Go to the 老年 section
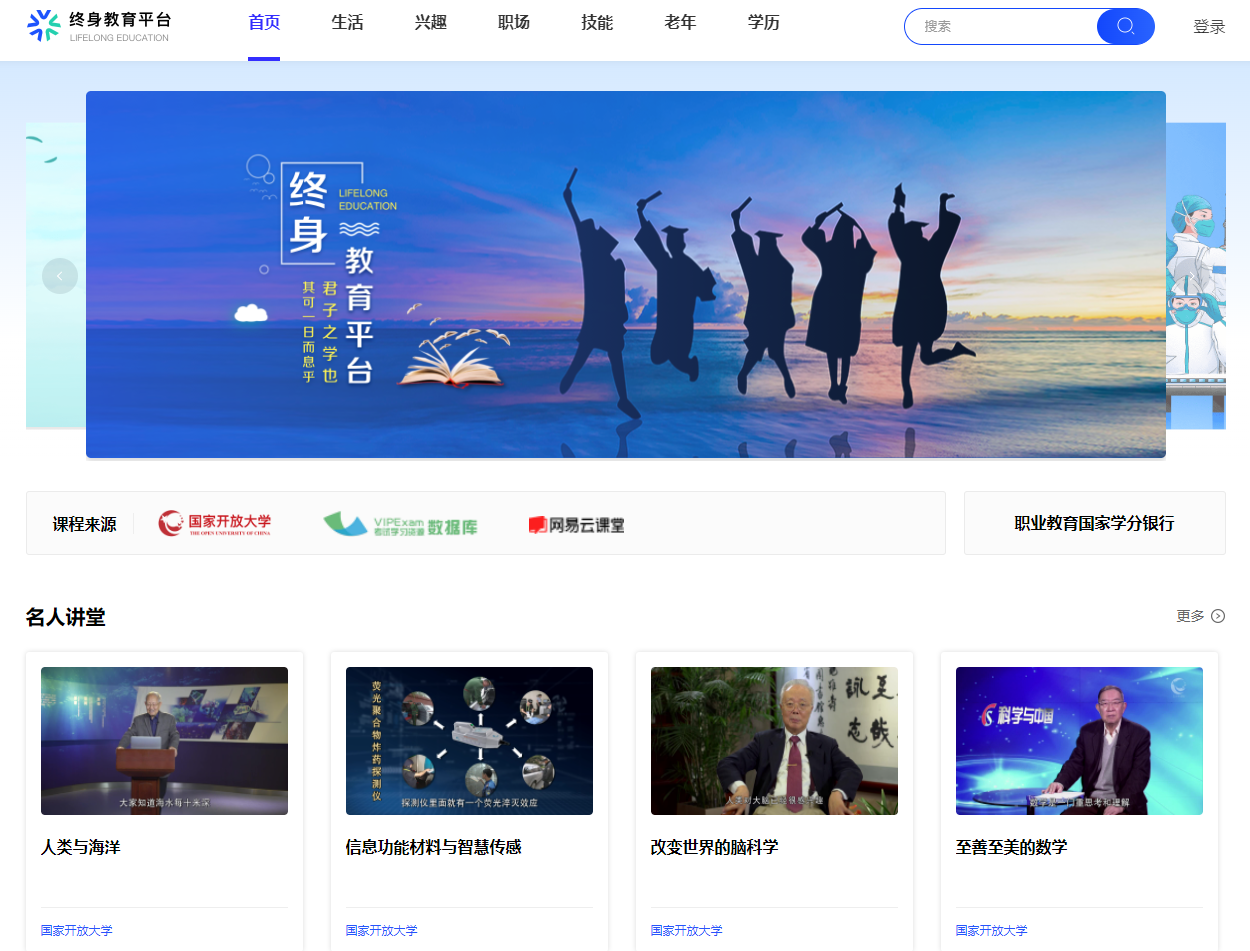 click(680, 23)
